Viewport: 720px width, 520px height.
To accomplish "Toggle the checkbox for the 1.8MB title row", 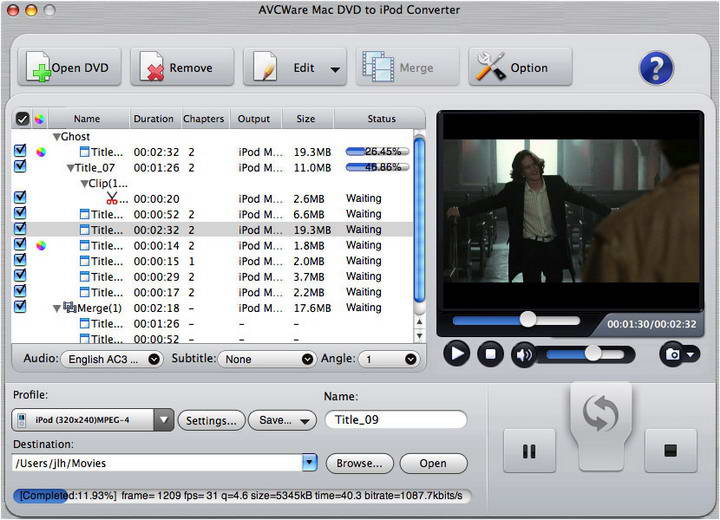I will click(20, 244).
